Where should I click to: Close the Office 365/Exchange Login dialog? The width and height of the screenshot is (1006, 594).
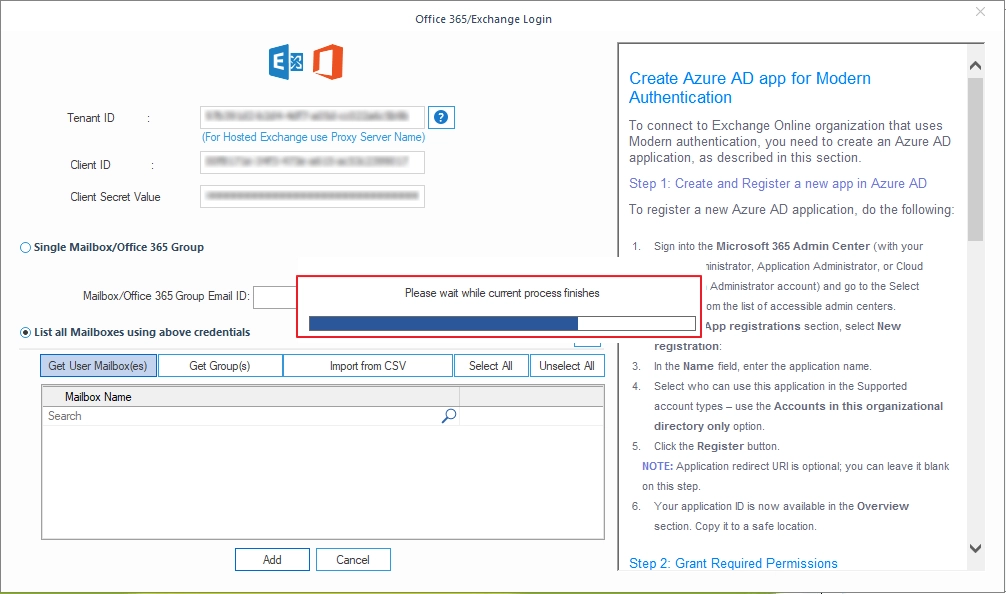(x=980, y=12)
